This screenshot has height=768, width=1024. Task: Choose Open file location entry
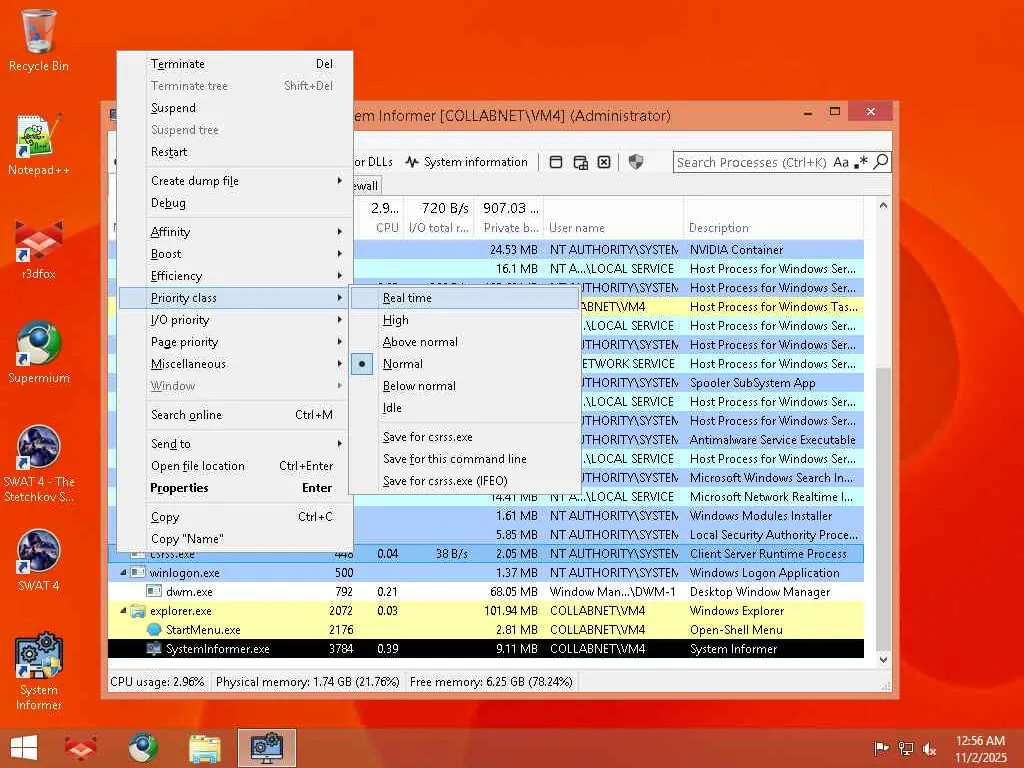coord(235,466)
